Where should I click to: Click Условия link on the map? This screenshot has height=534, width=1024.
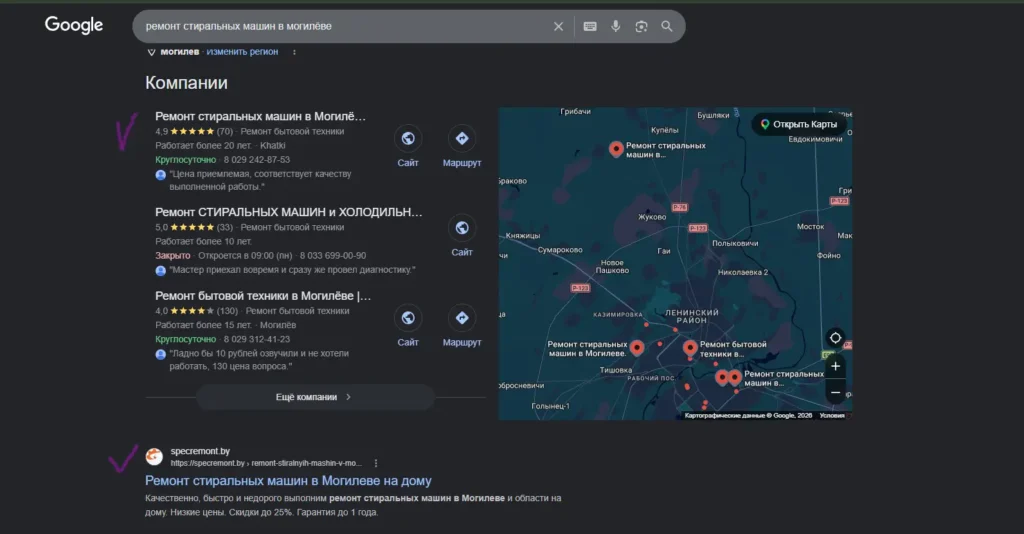pos(832,415)
